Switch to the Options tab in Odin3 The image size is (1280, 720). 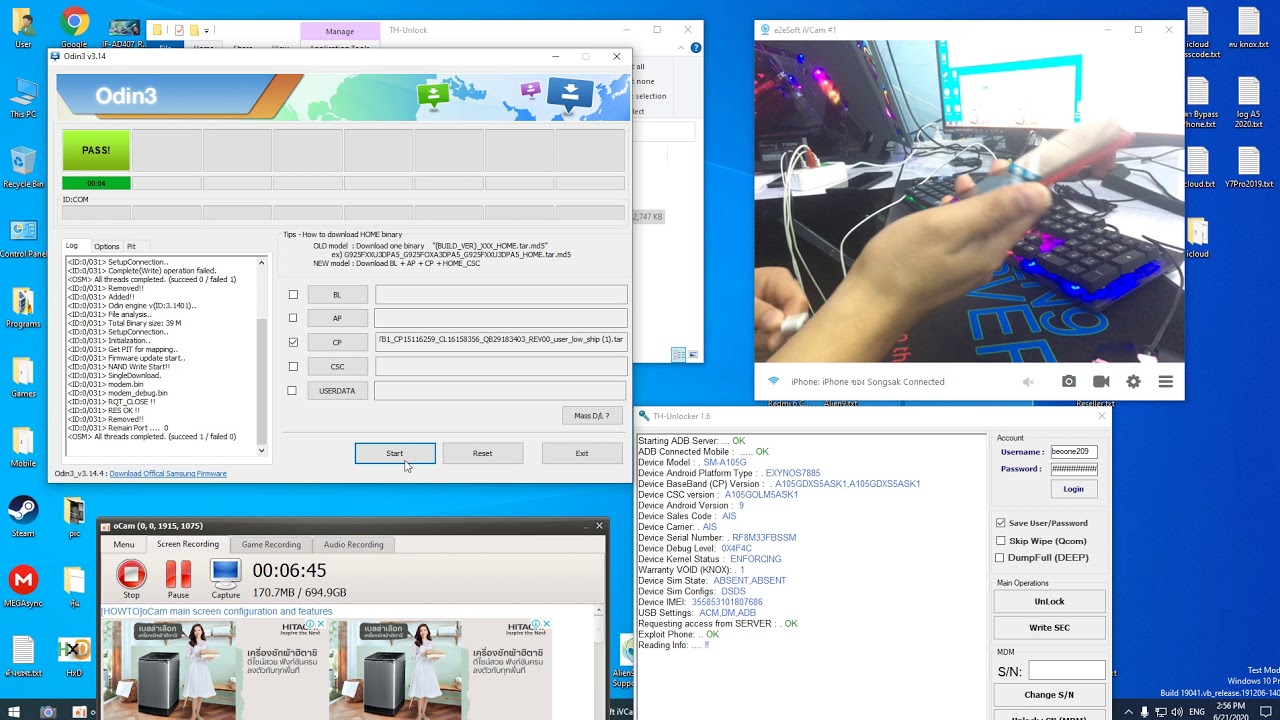tap(107, 246)
